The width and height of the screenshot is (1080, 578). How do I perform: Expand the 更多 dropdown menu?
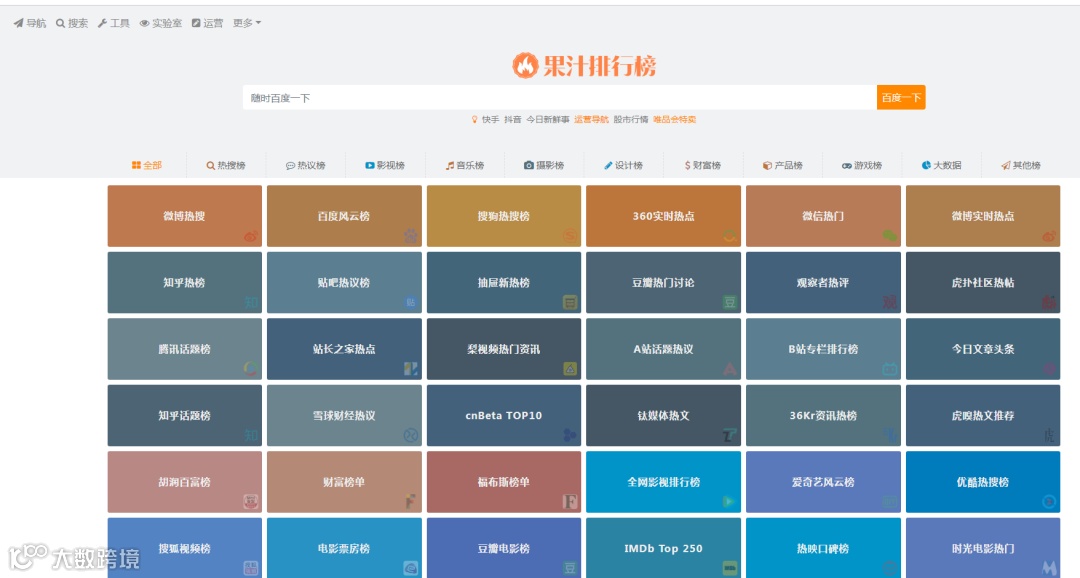pos(247,23)
